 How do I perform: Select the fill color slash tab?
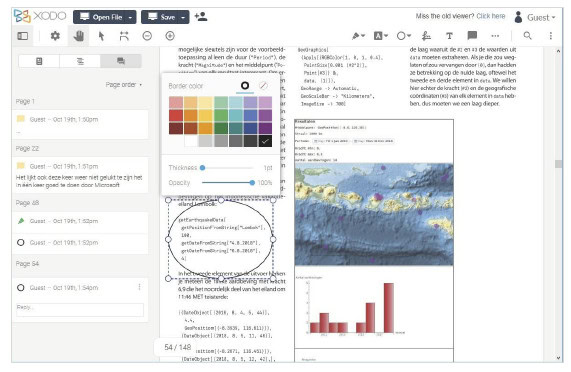click(x=263, y=86)
